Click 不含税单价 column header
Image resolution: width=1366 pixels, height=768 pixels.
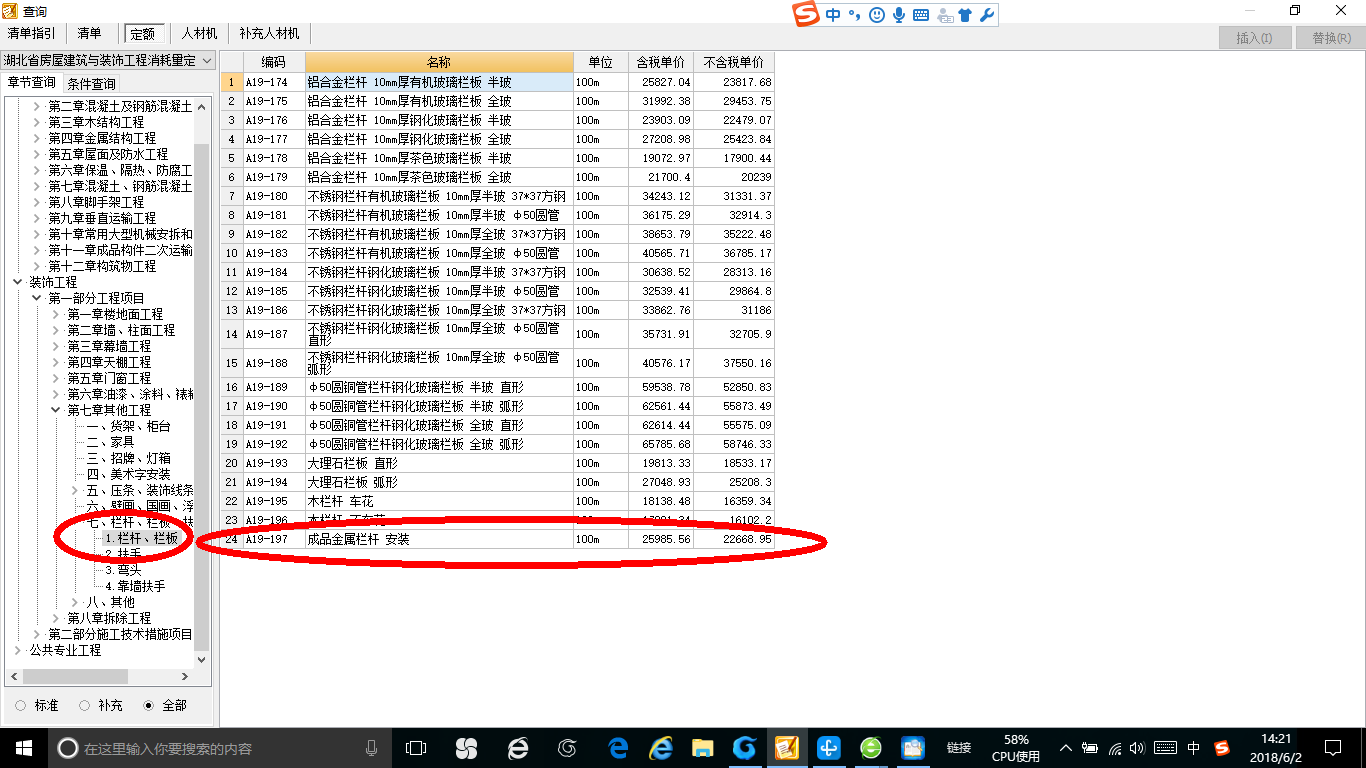(734, 62)
